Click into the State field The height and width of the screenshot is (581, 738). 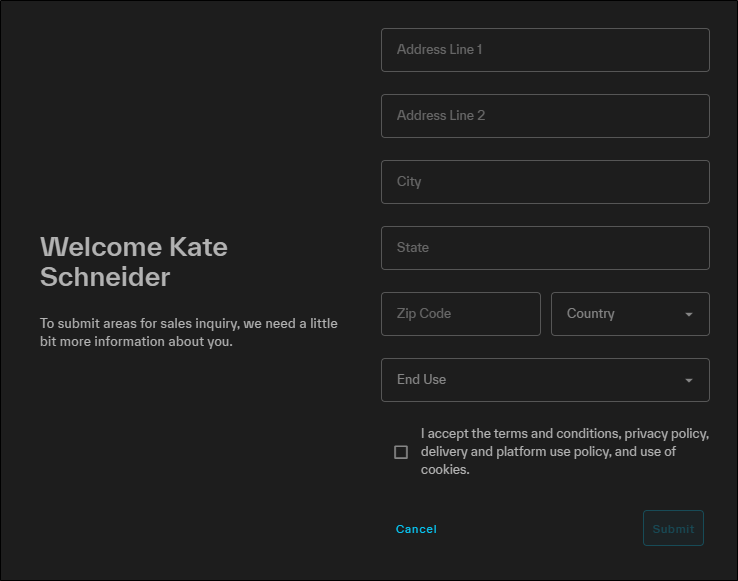pyautogui.click(x=545, y=248)
